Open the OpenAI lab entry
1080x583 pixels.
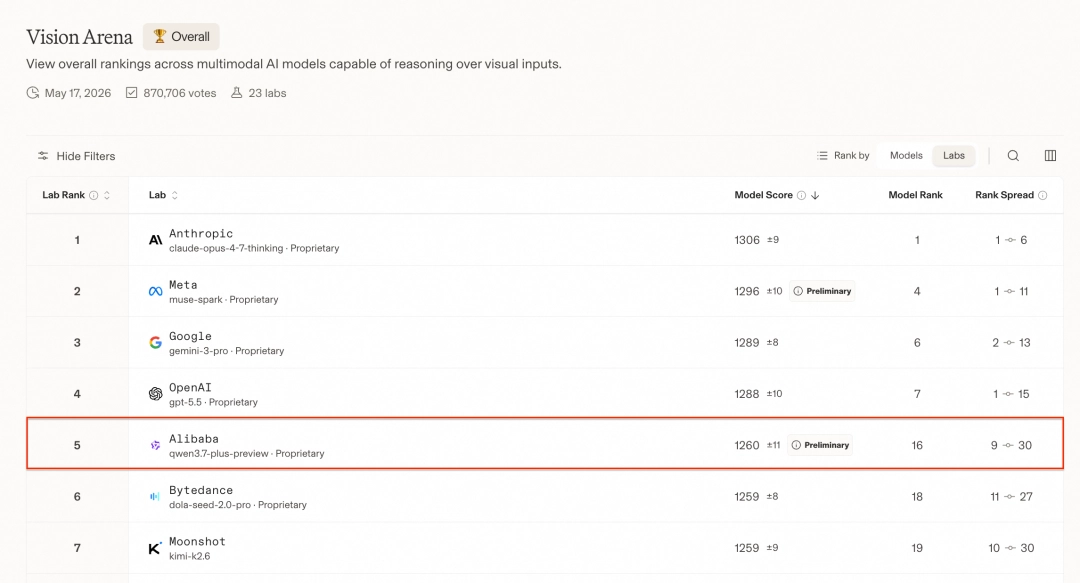tap(190, 387)
